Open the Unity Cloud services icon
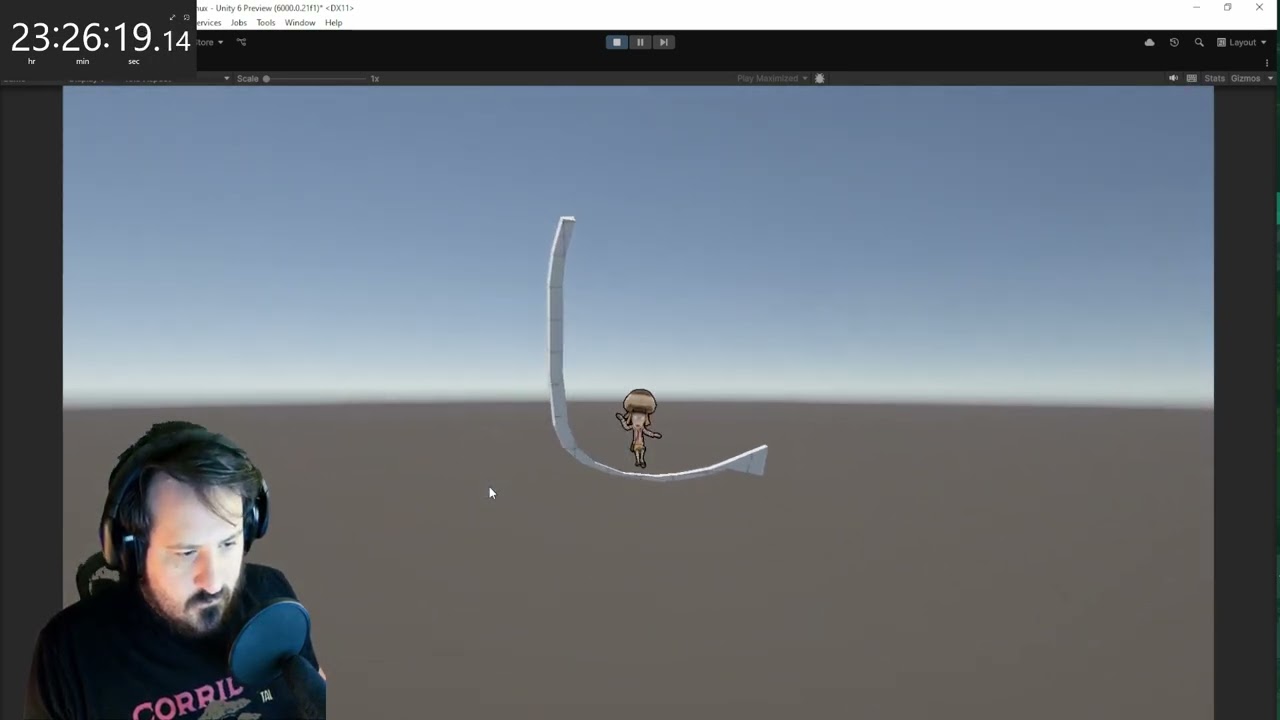This screenshot has width=1280, height=720. 1149,42
